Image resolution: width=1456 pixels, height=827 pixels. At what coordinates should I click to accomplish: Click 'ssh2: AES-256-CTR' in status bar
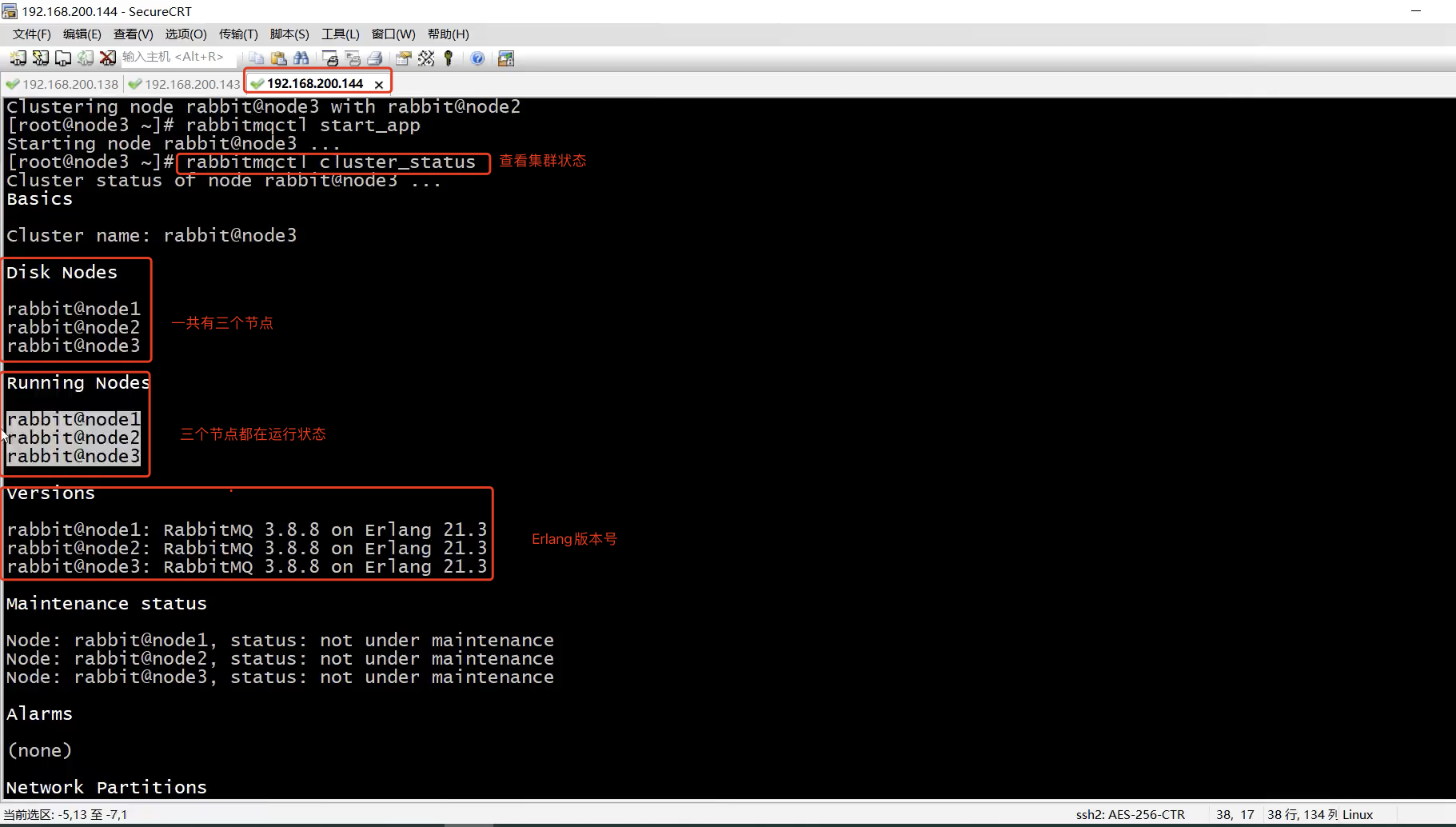click(1130, 814)
